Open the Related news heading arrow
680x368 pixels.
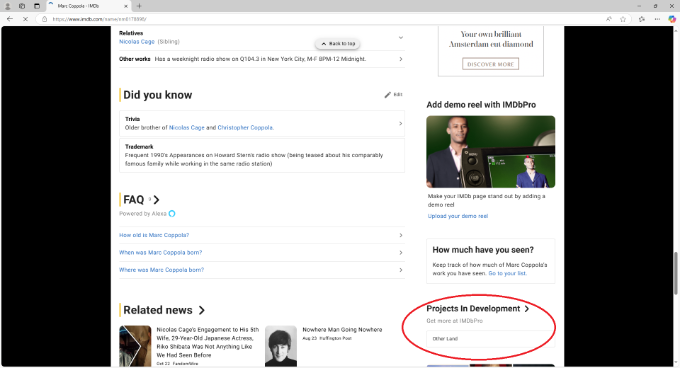[202, 310]
